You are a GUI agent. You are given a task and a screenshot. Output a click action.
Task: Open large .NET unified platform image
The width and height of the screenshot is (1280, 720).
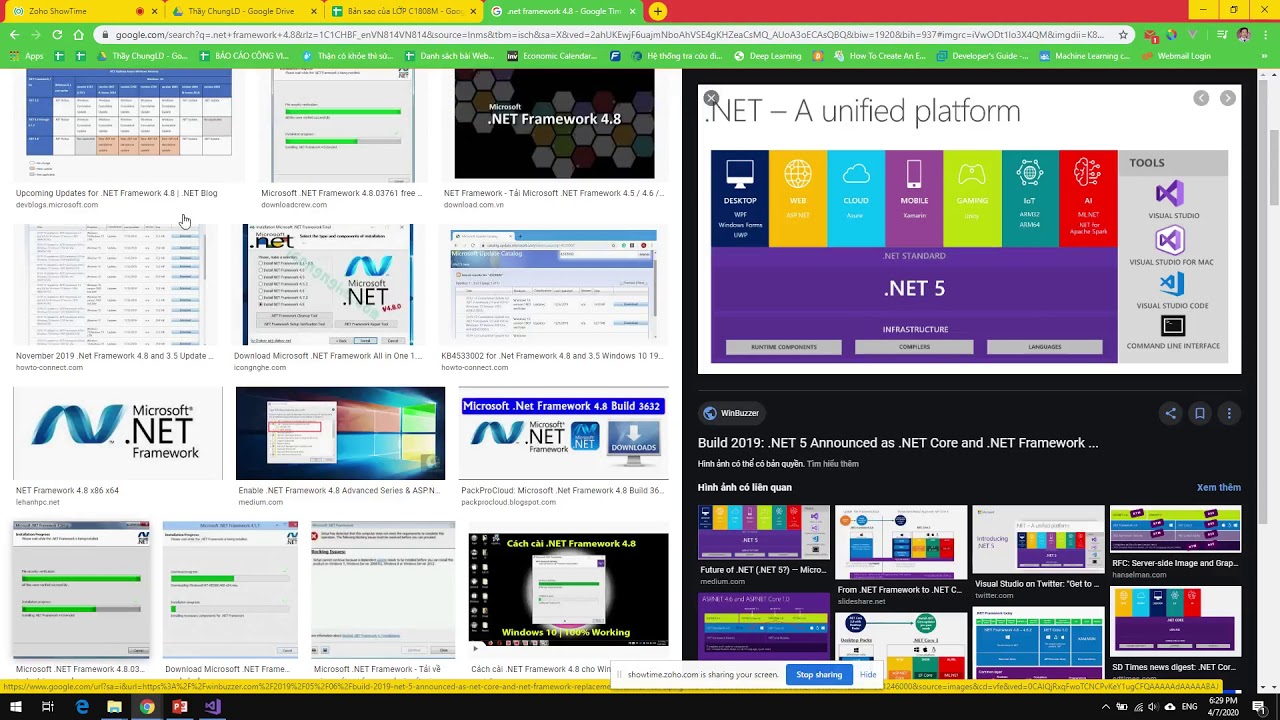969,229
